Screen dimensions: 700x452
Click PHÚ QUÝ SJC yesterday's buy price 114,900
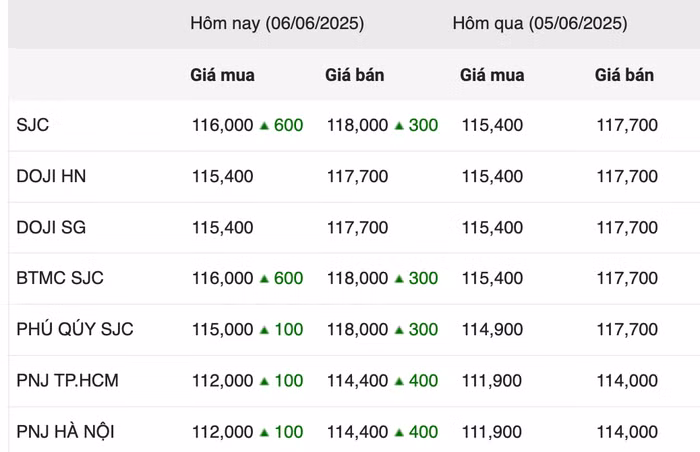pos(492,330)
